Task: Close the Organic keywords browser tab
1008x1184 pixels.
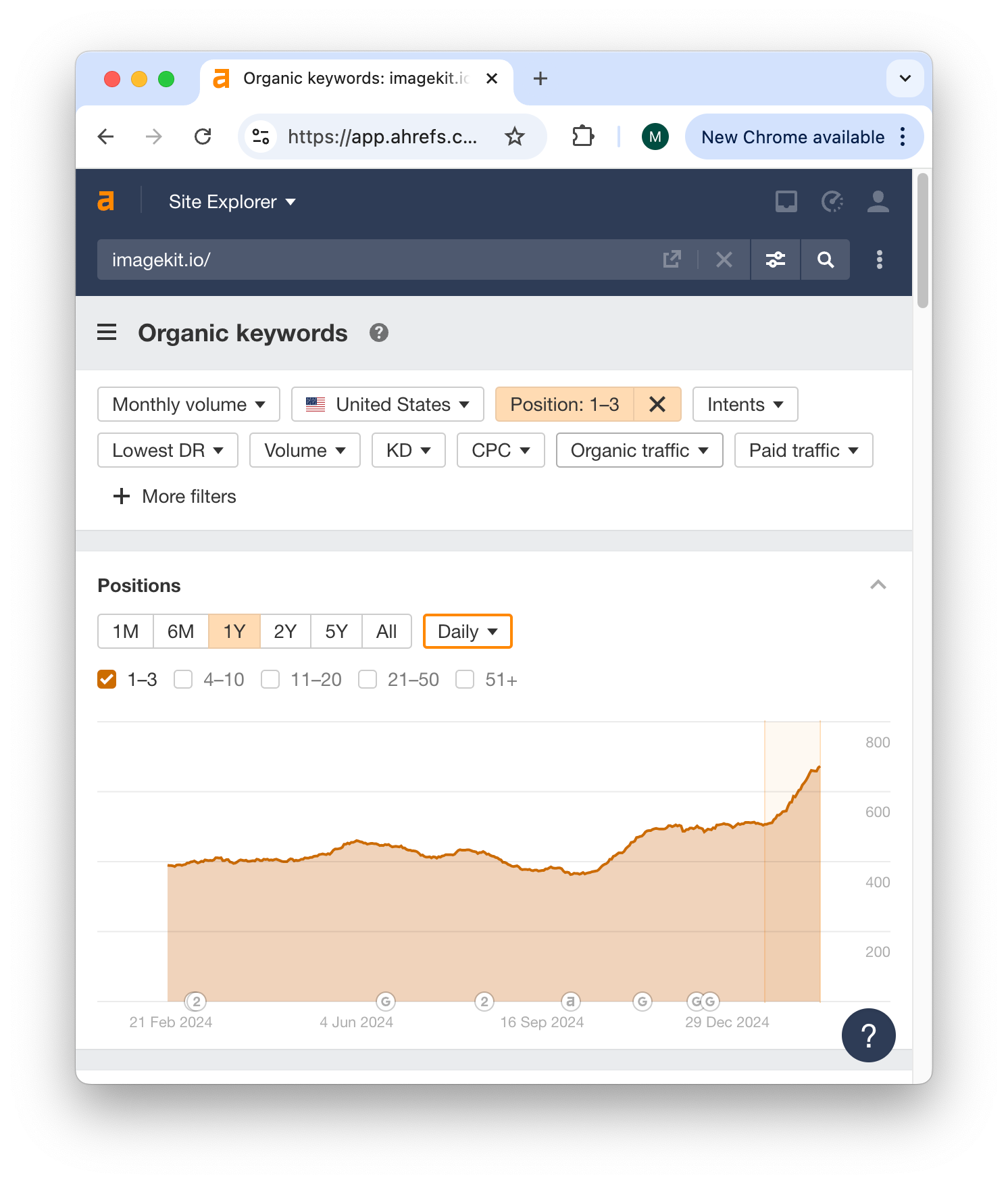Action: 492,78
